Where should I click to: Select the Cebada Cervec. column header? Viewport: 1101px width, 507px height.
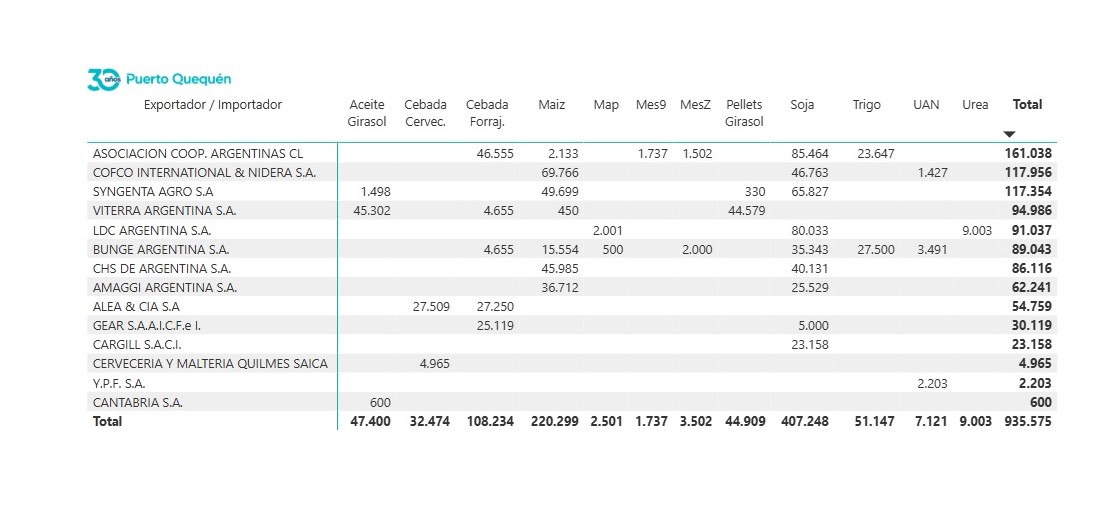426,113
